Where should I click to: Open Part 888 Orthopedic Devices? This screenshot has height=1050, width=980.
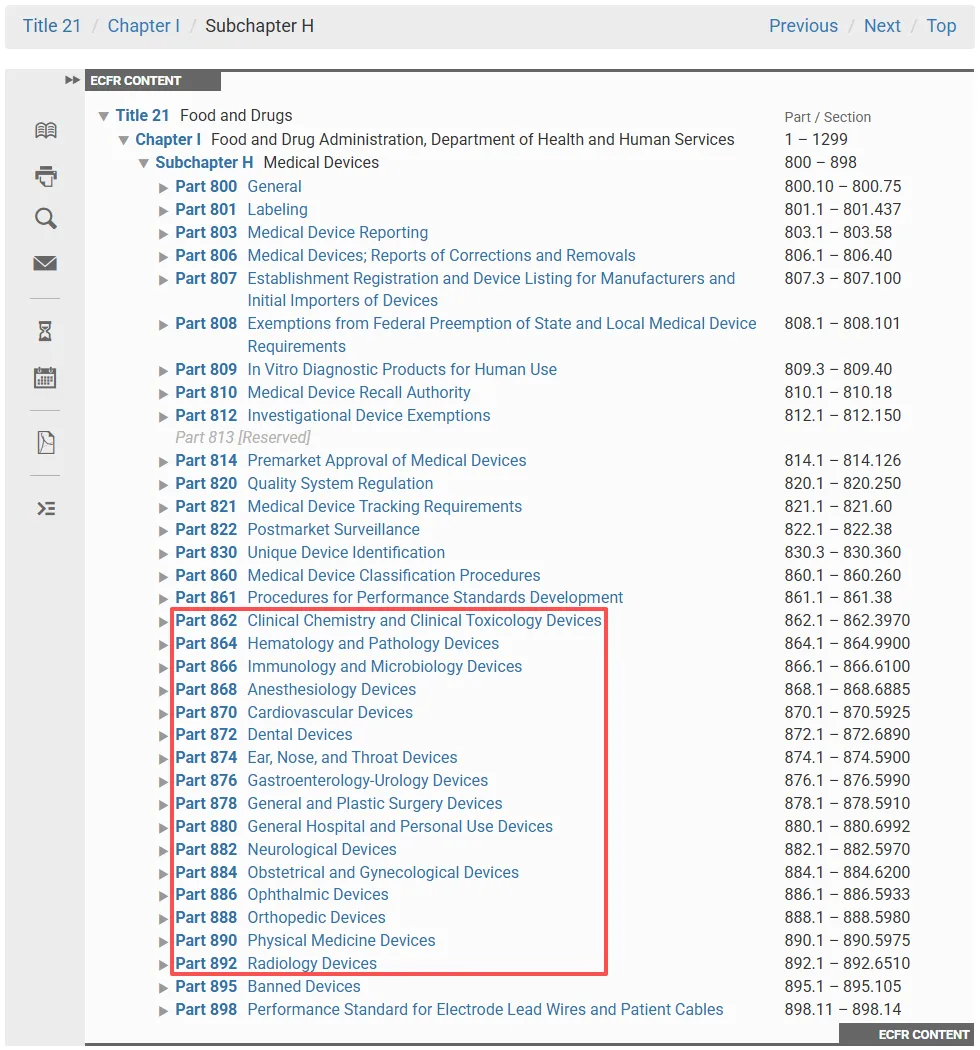point(281,917)
